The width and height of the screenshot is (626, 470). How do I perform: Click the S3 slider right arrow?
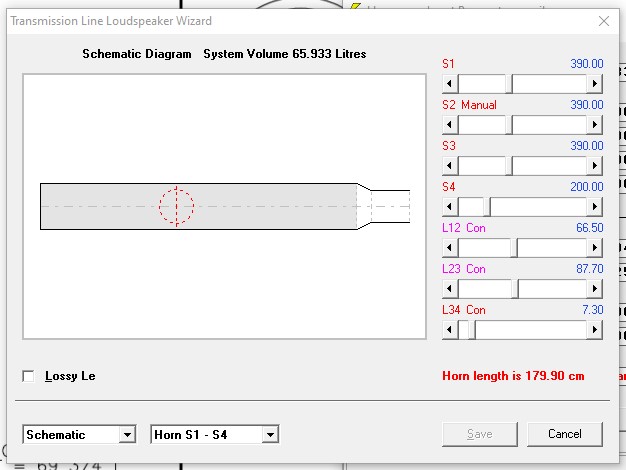[x=594, y=166]
